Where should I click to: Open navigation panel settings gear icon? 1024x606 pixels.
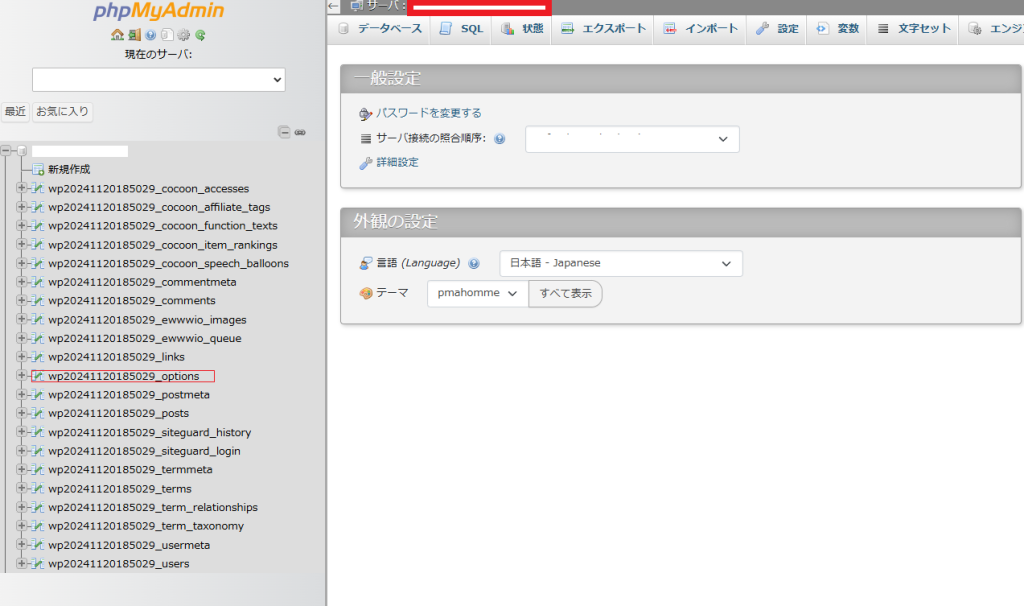coord(184,35)
